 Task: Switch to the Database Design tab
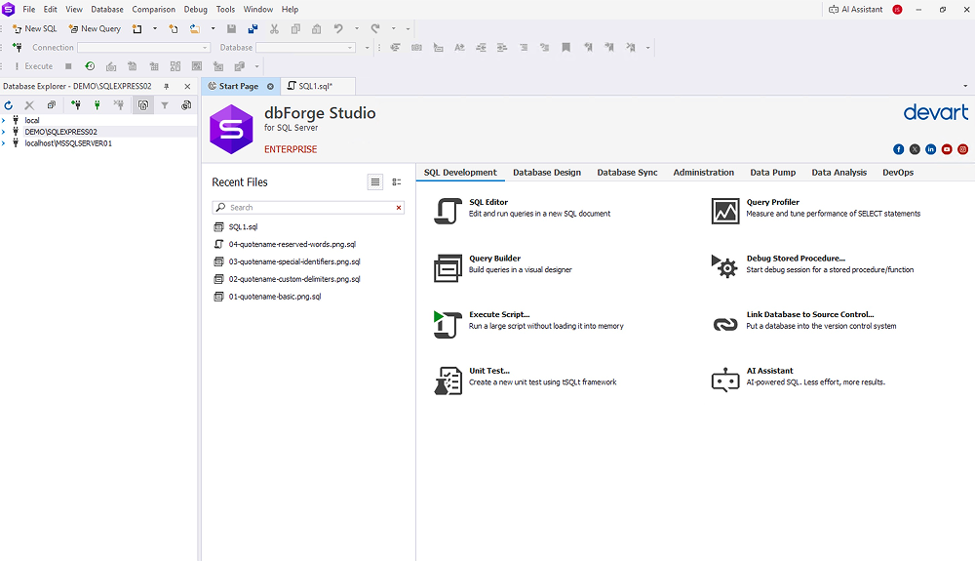coord(546,173)
